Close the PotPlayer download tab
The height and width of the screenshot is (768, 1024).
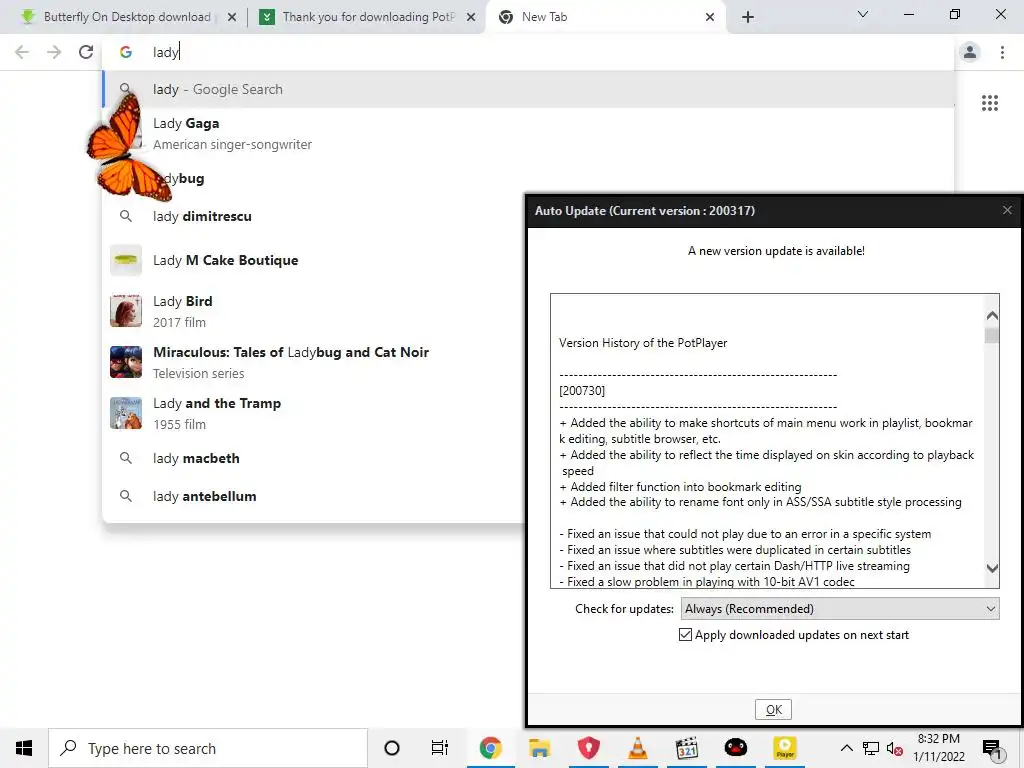click(x=471, y=17)
